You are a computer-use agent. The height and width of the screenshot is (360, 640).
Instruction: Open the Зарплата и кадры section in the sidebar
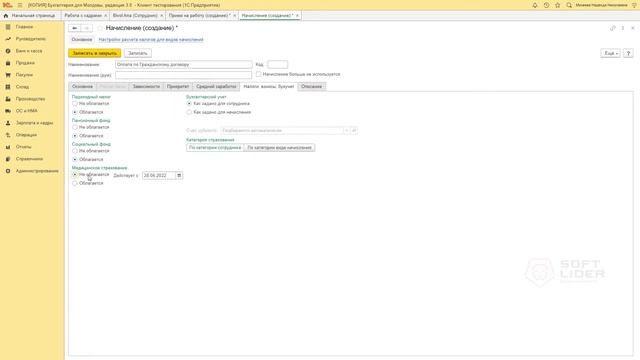pos(34,123)
